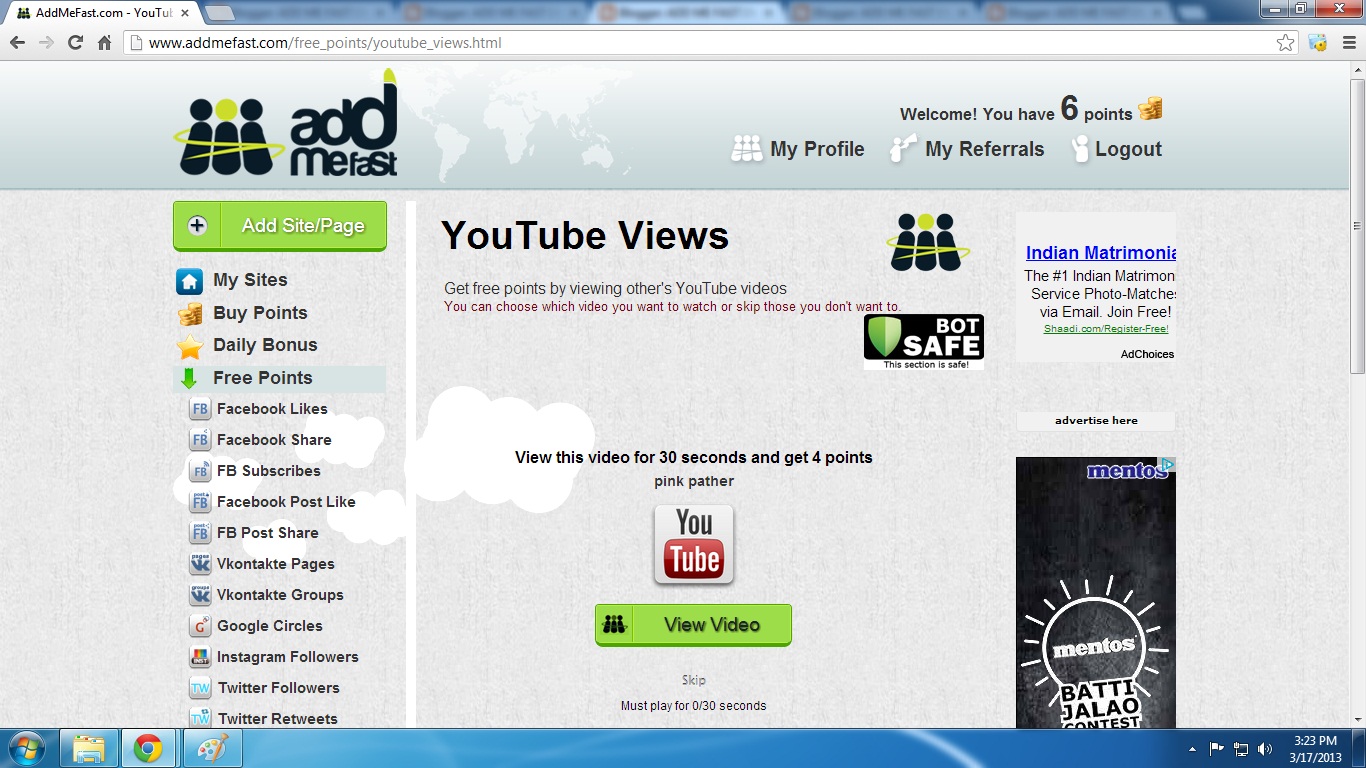Click the page scrollbar down arrow

(x=1357, y=719)
